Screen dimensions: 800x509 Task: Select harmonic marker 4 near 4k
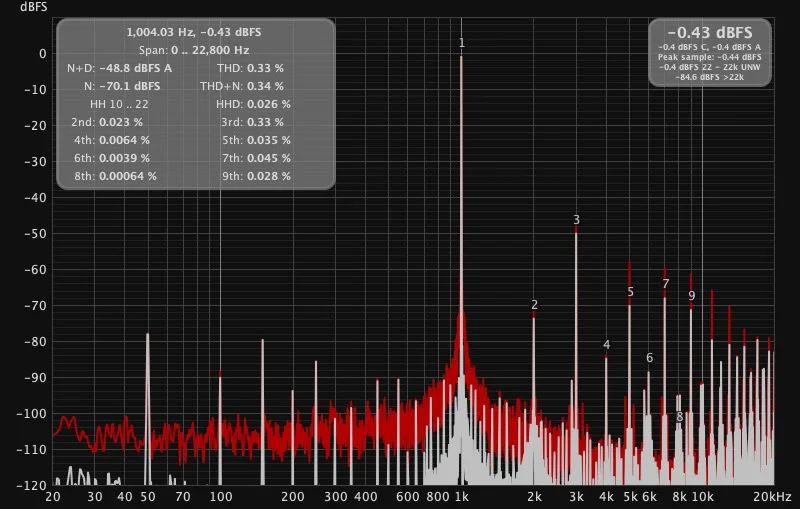pos(606,345)
